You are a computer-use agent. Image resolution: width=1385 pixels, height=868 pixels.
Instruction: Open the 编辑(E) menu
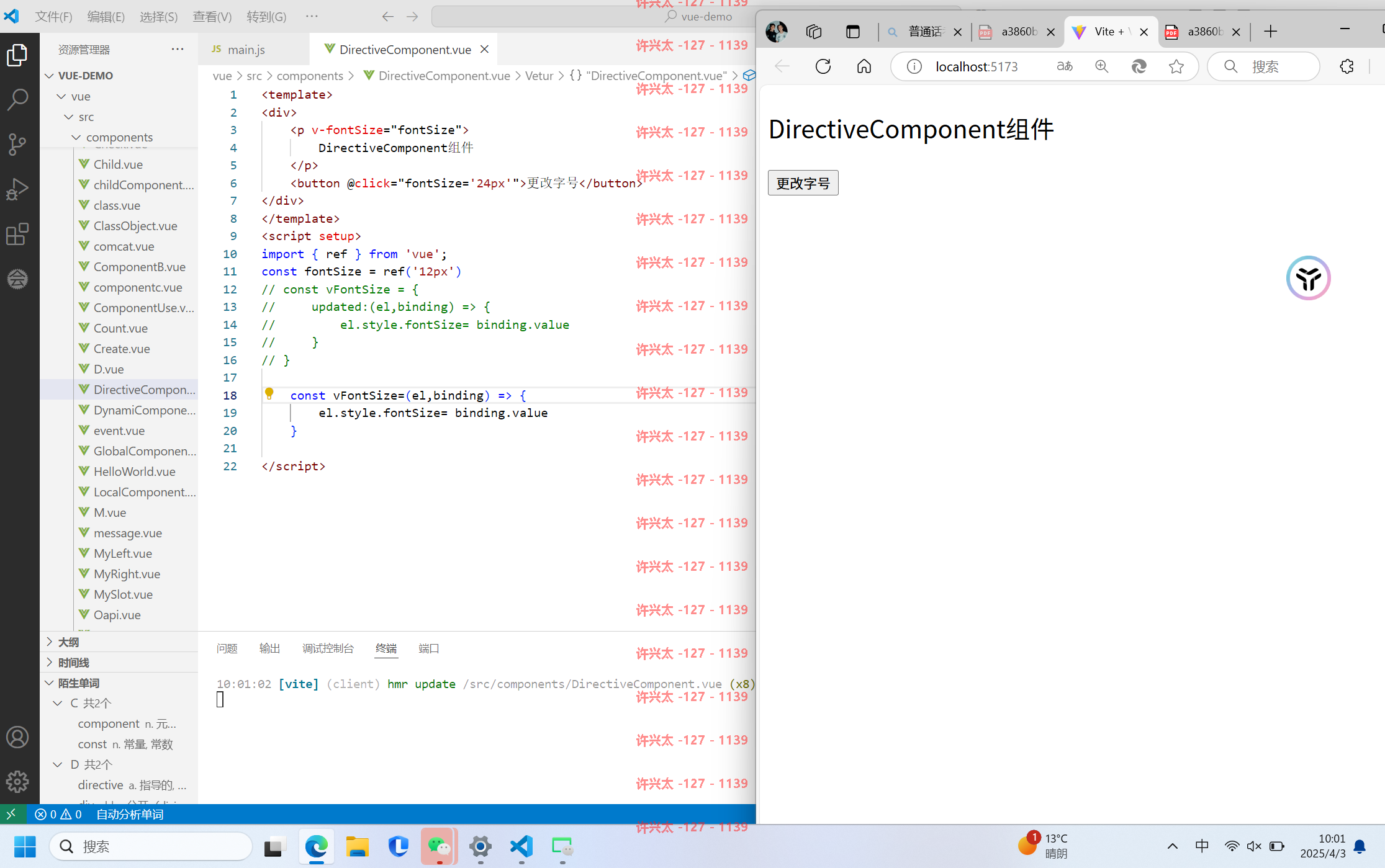click(106, 17)
